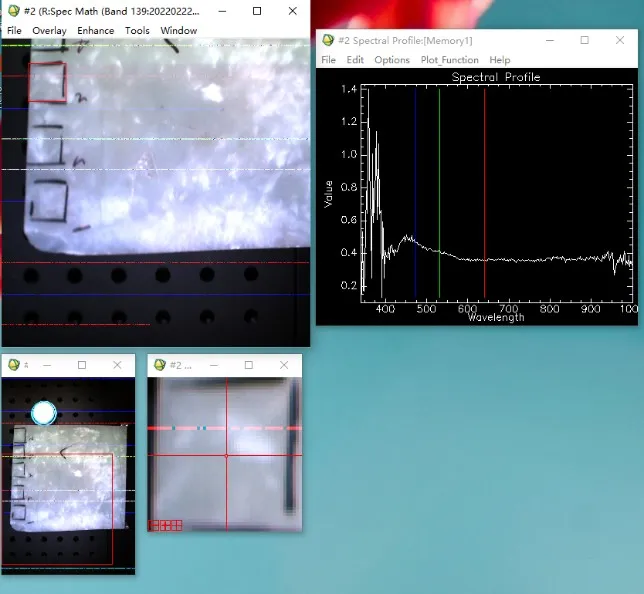Open the Edit menu in Spectral Profile
Image resolution: width=644 pixels, height=594 pixels.
(355, 60)
